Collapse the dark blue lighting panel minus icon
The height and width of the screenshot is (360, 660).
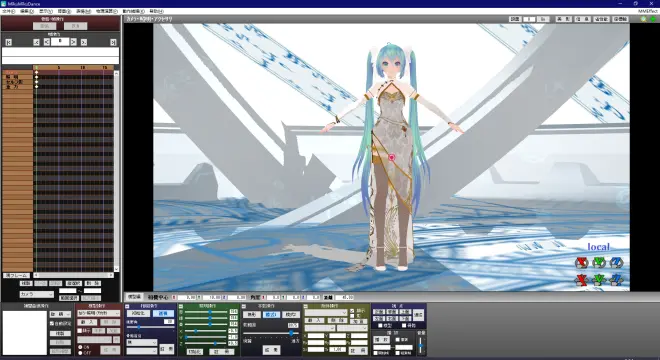pyautogui.click(x=127, y=306)
